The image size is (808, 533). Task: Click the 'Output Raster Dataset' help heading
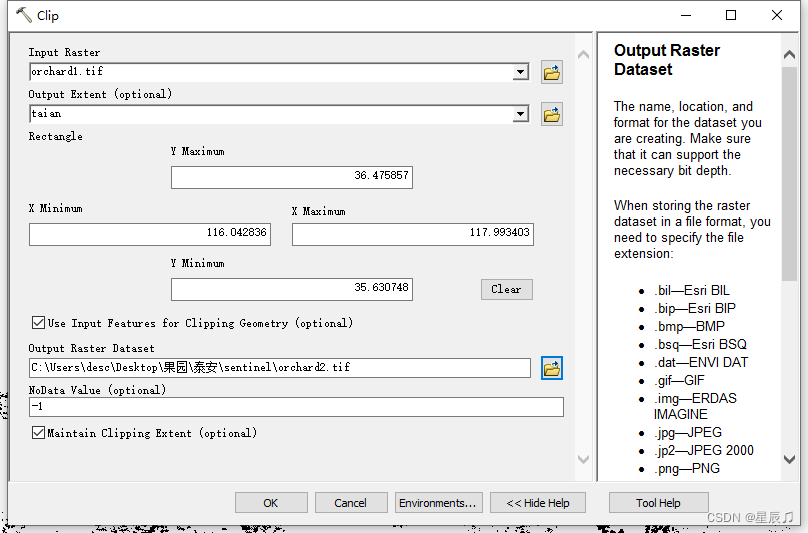click(x=667, y=60)
